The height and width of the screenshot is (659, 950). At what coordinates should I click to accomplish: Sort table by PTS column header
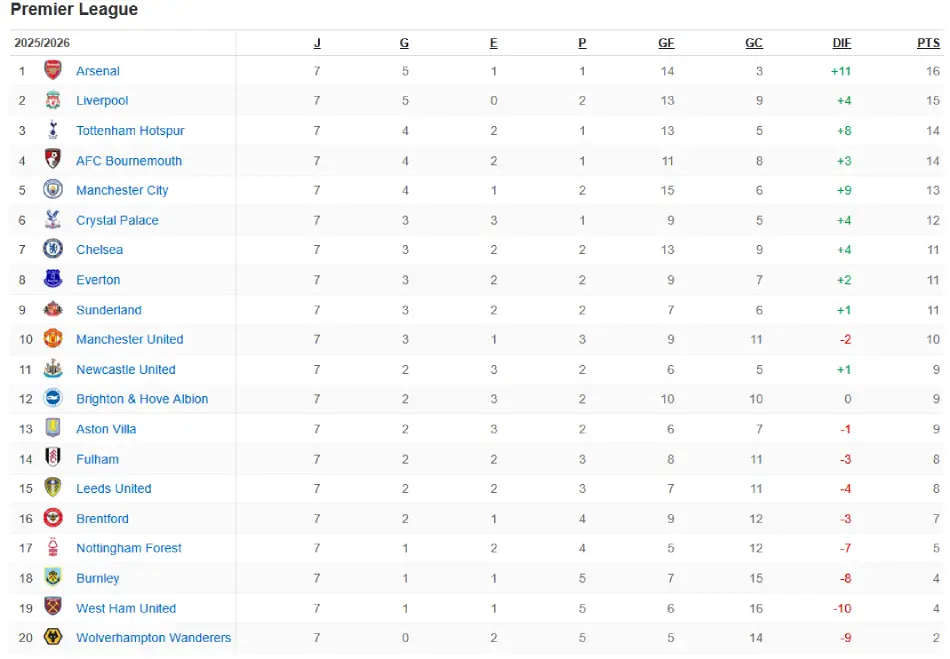point(928,43)
